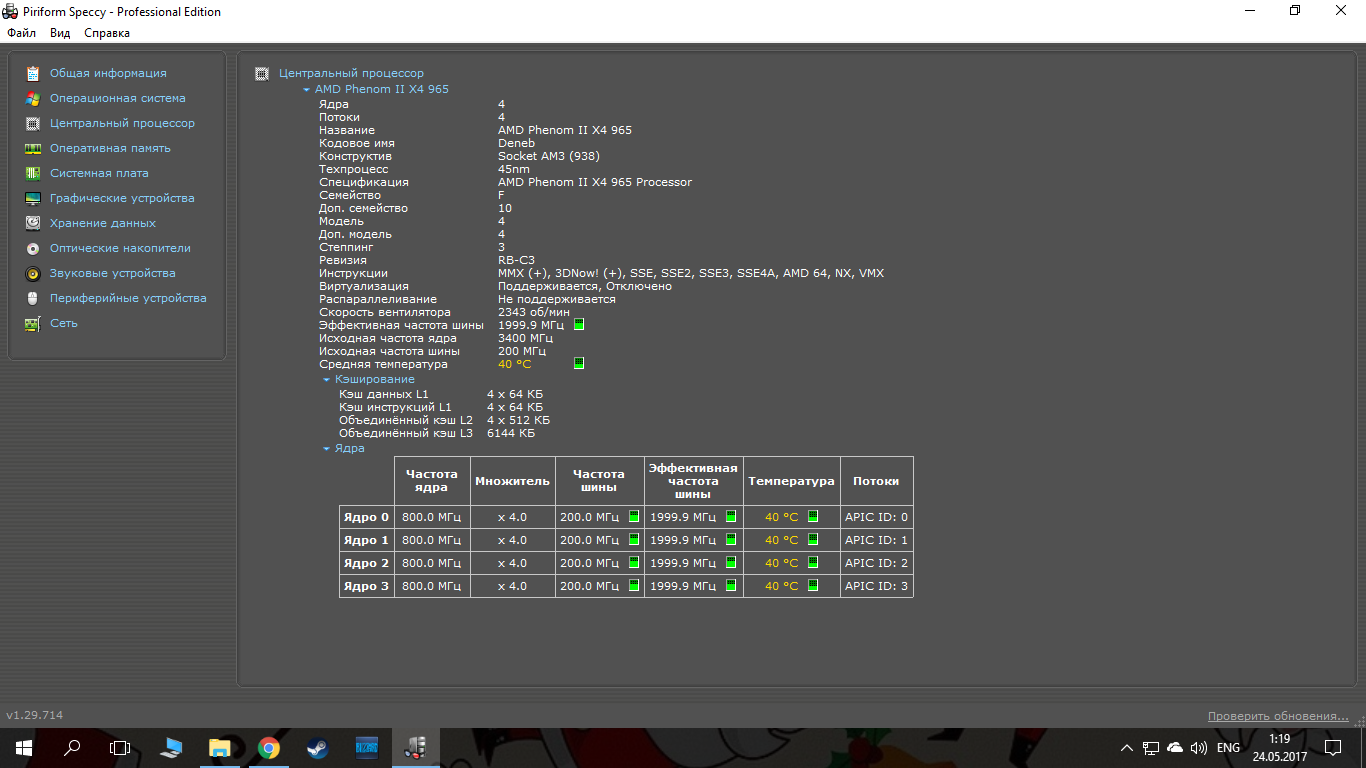Click green graph icon next to 1999.9 МГц bus speed
Image resolution: width=1366 pixels, height=768 pixels.
(x=579, y=325)
